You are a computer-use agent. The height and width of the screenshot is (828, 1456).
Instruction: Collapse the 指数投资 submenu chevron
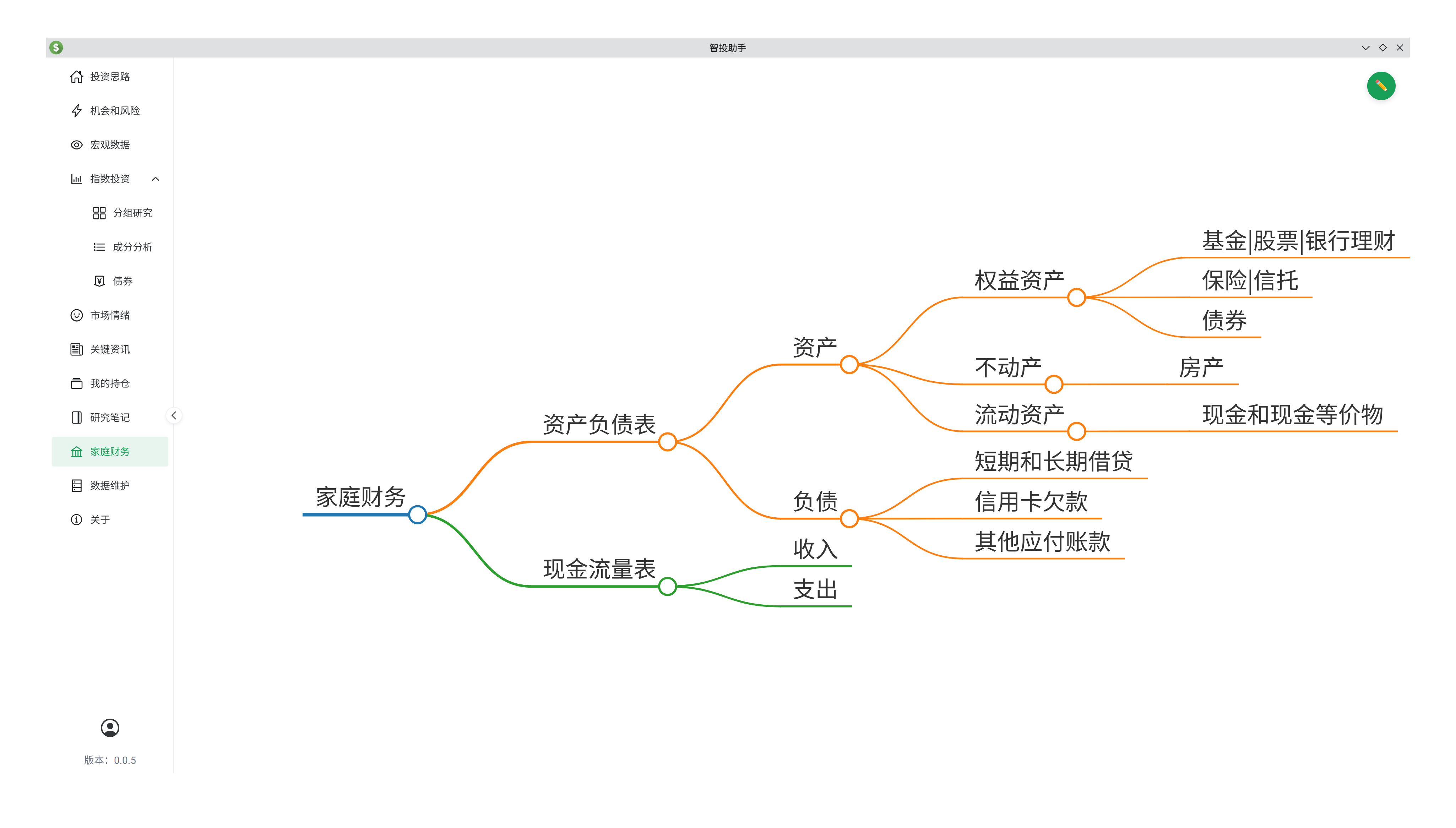pyautogui.click(x=155, y=179)
